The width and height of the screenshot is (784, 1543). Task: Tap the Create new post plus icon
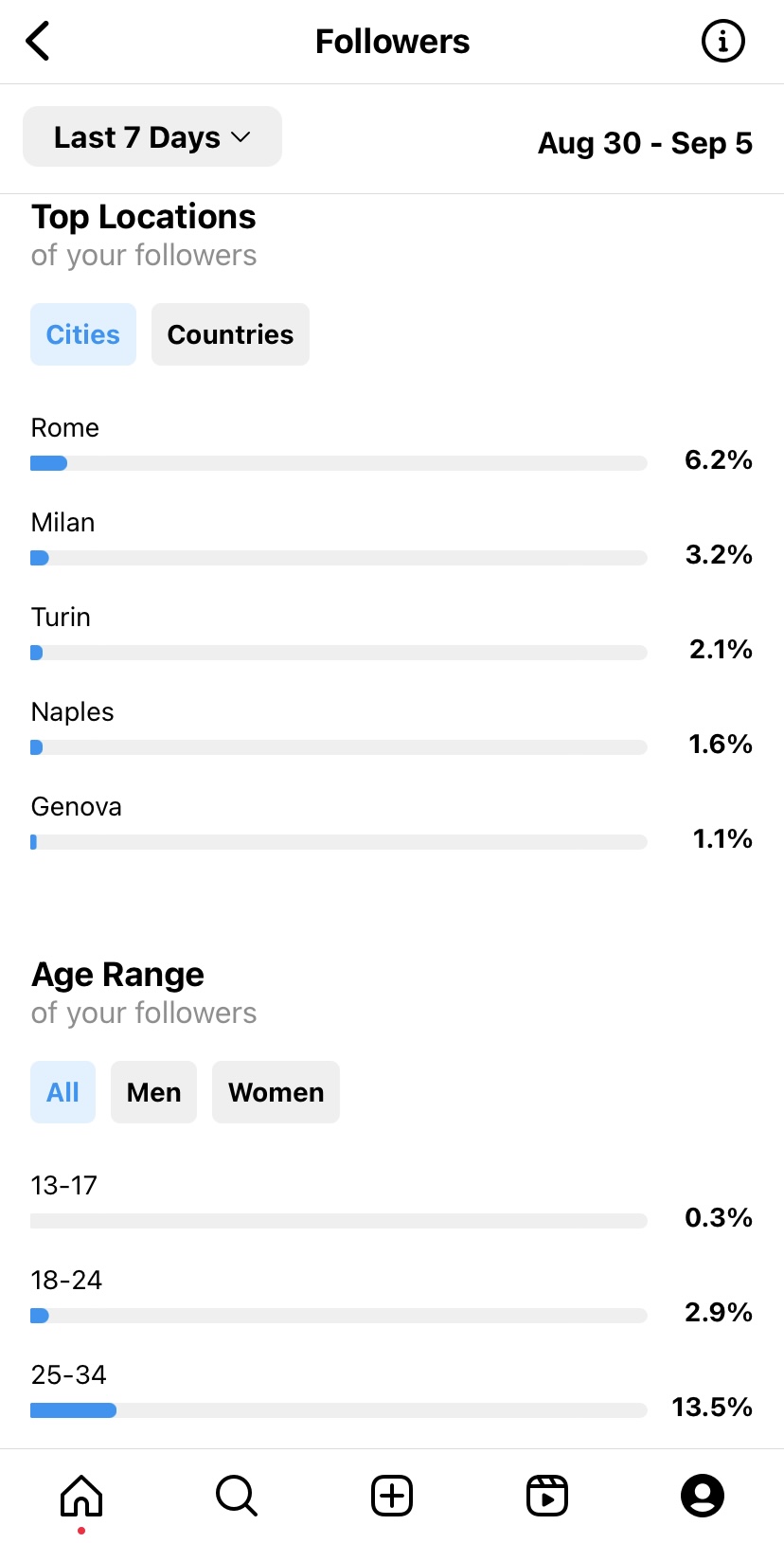click(392, 1496)
